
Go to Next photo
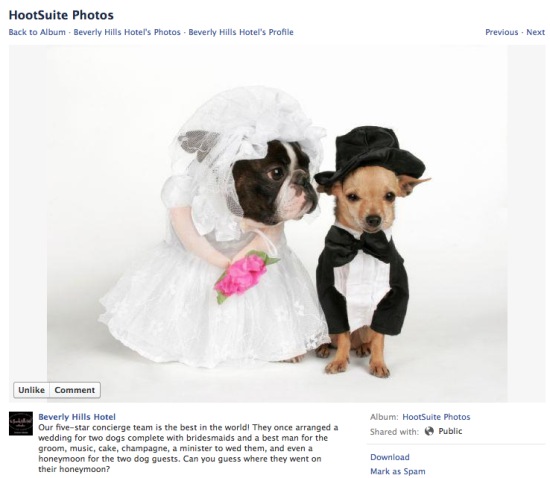point(535,32)
